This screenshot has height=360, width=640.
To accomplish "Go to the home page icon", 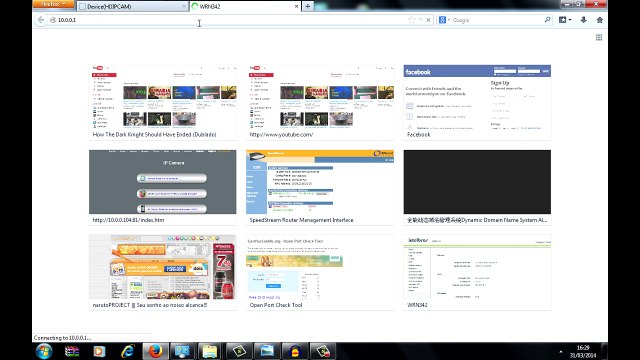I will tap(600, 20).
